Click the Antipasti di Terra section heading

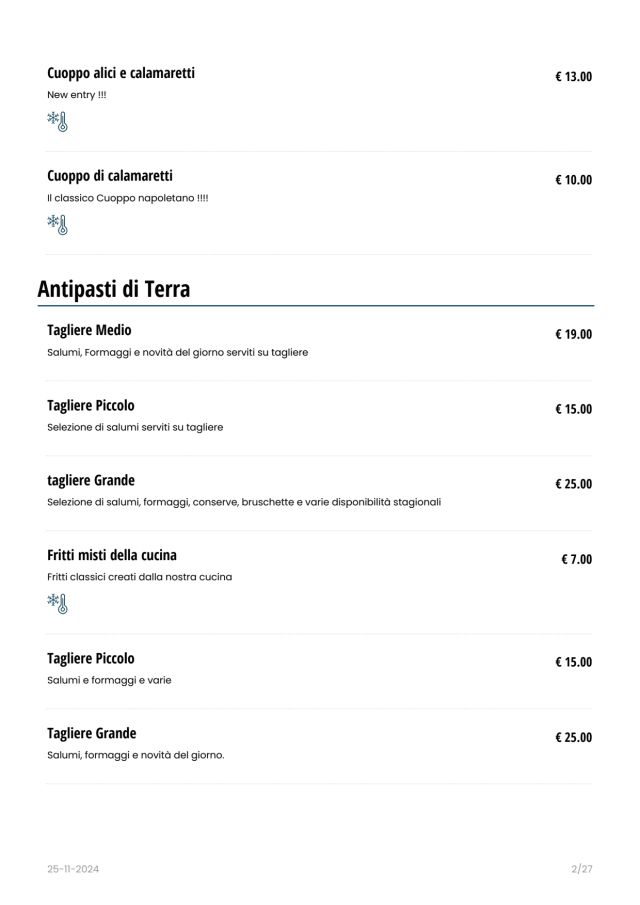[x=114, y=288]
